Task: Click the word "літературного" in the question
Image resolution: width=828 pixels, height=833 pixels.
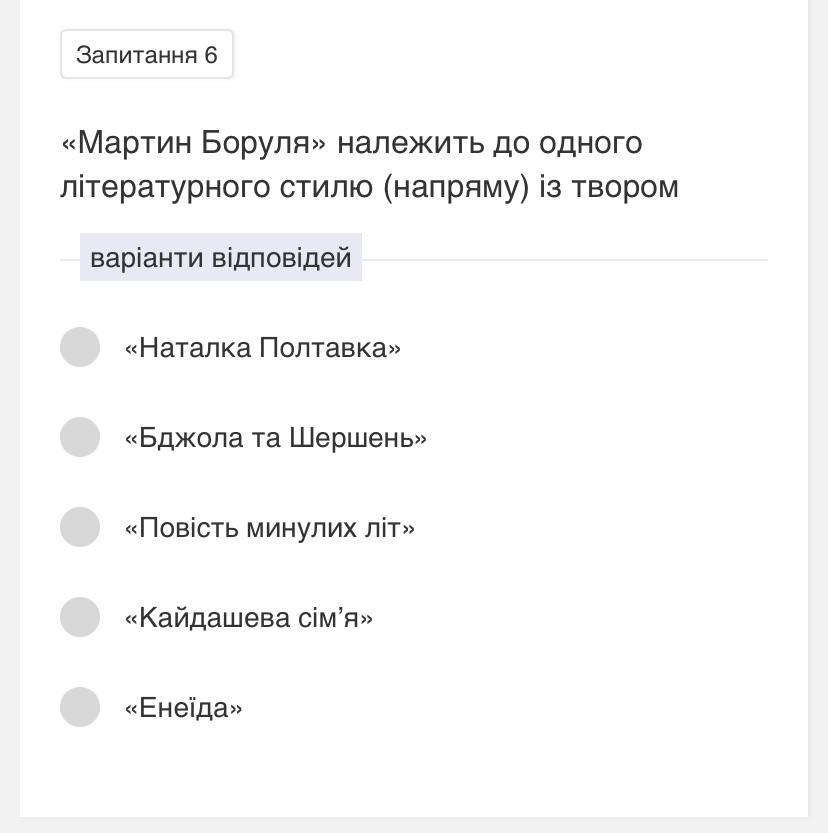Action: pos(166,187)
